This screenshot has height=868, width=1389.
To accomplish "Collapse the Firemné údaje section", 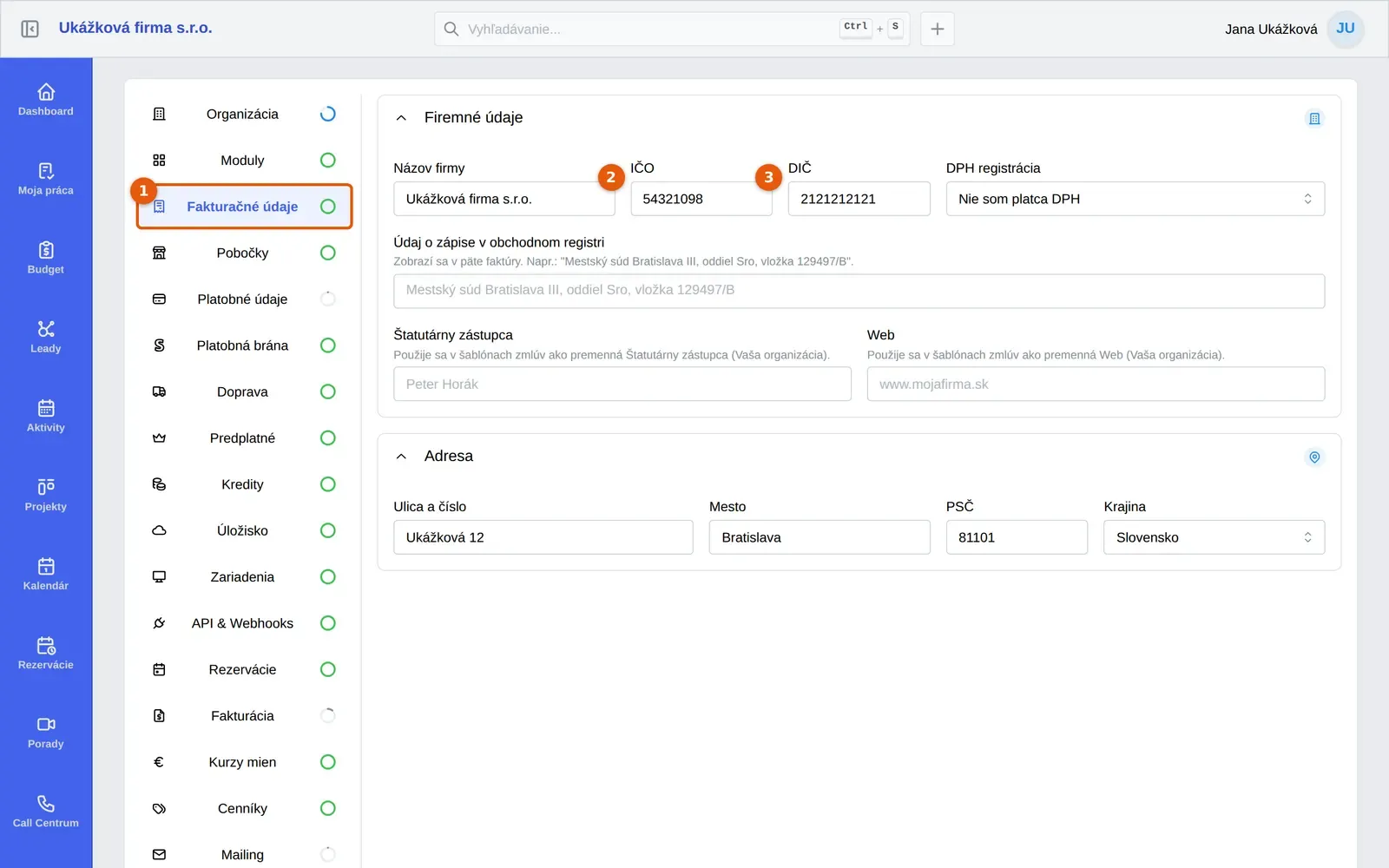I will [401, 118].
